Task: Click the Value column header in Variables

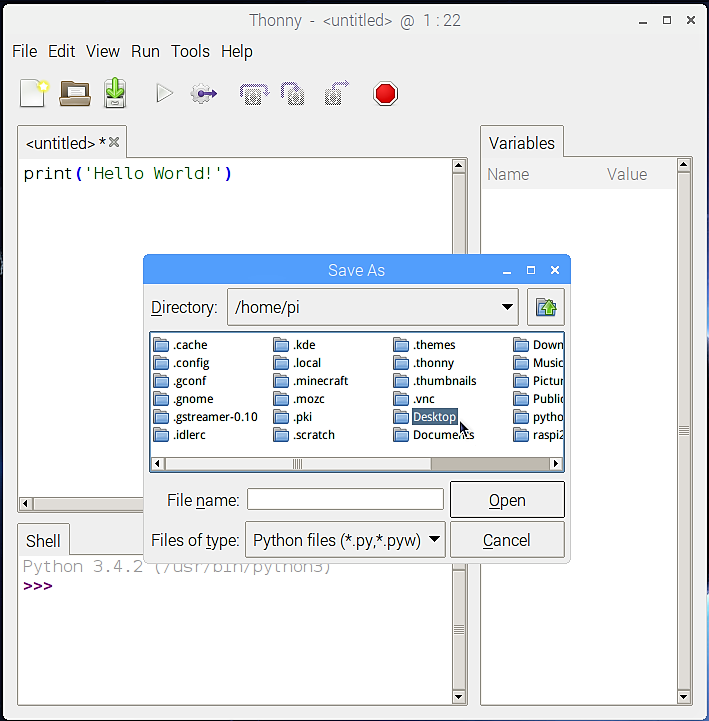Action: [627, 174]
